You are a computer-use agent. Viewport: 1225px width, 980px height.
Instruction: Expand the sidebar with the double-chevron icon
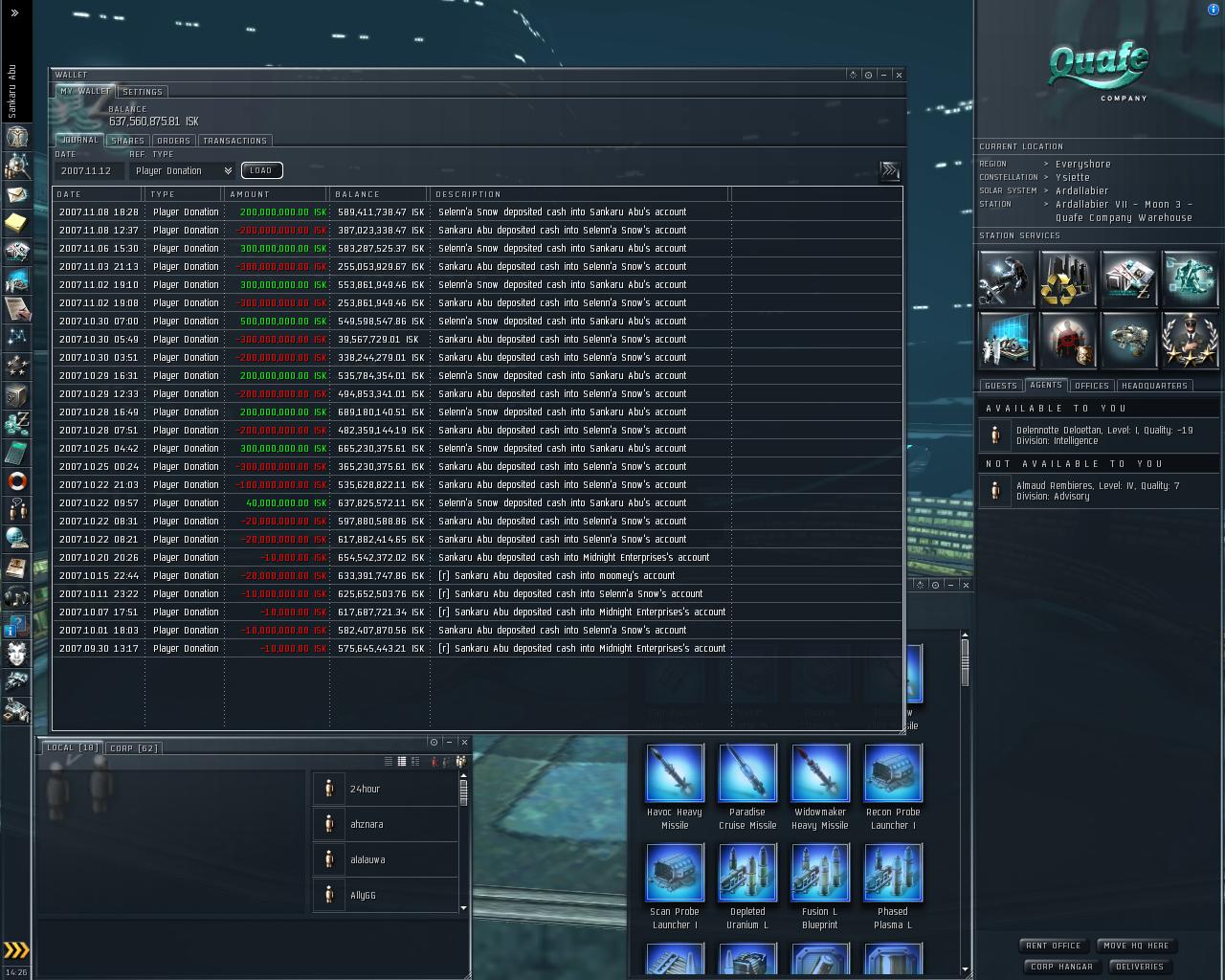tap(14, 13)
